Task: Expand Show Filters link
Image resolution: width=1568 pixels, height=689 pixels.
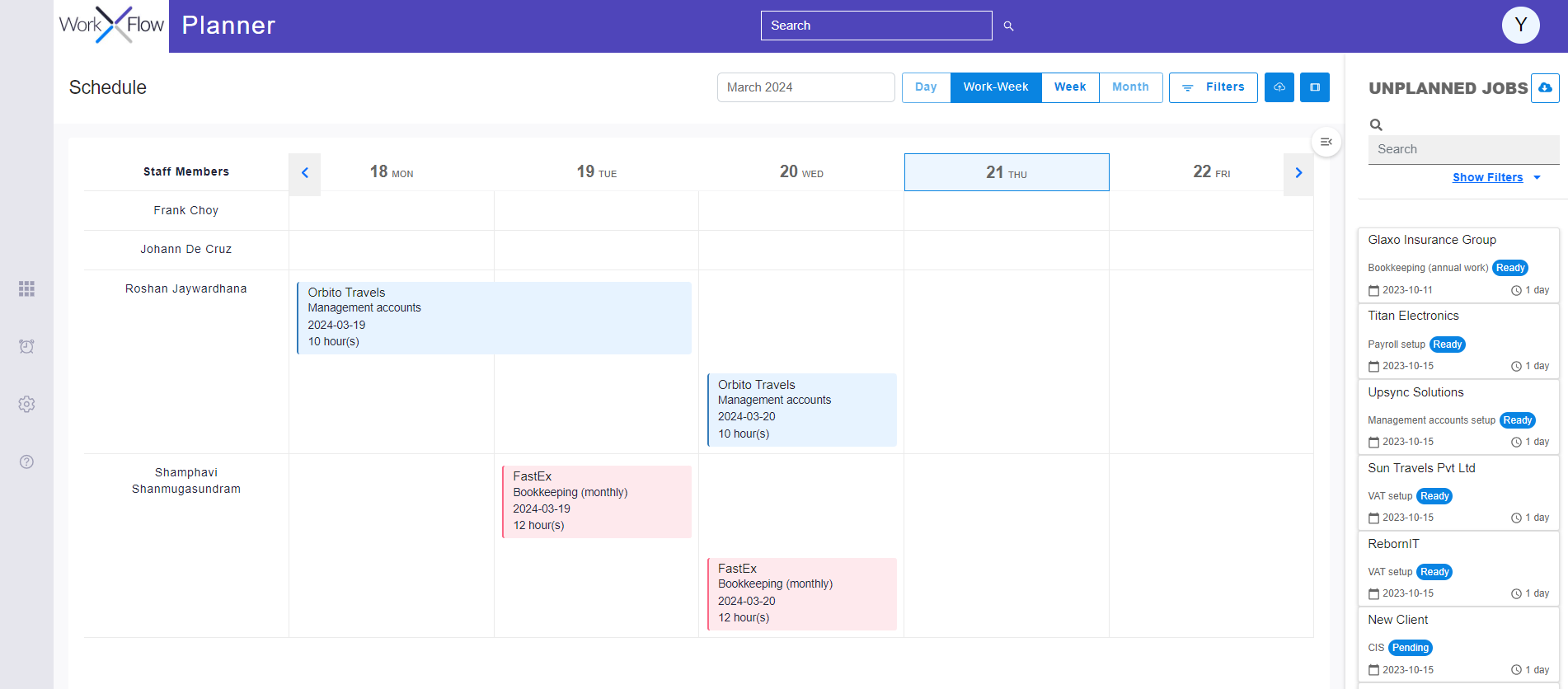Action: pyautogui.click(x=1487, y=177)
